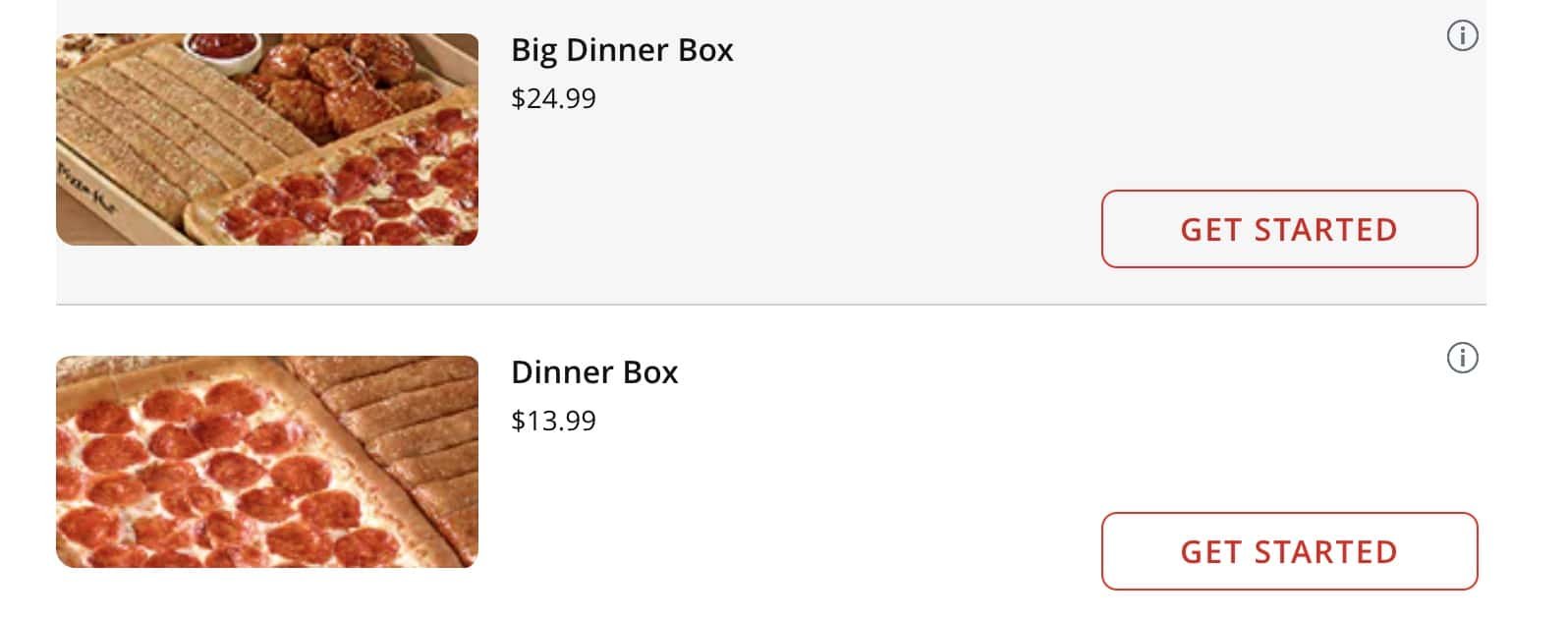Open the pepperoni pizza Dinner Box image
Viewport: 1568px width, 621px height.
coord(265,460)
